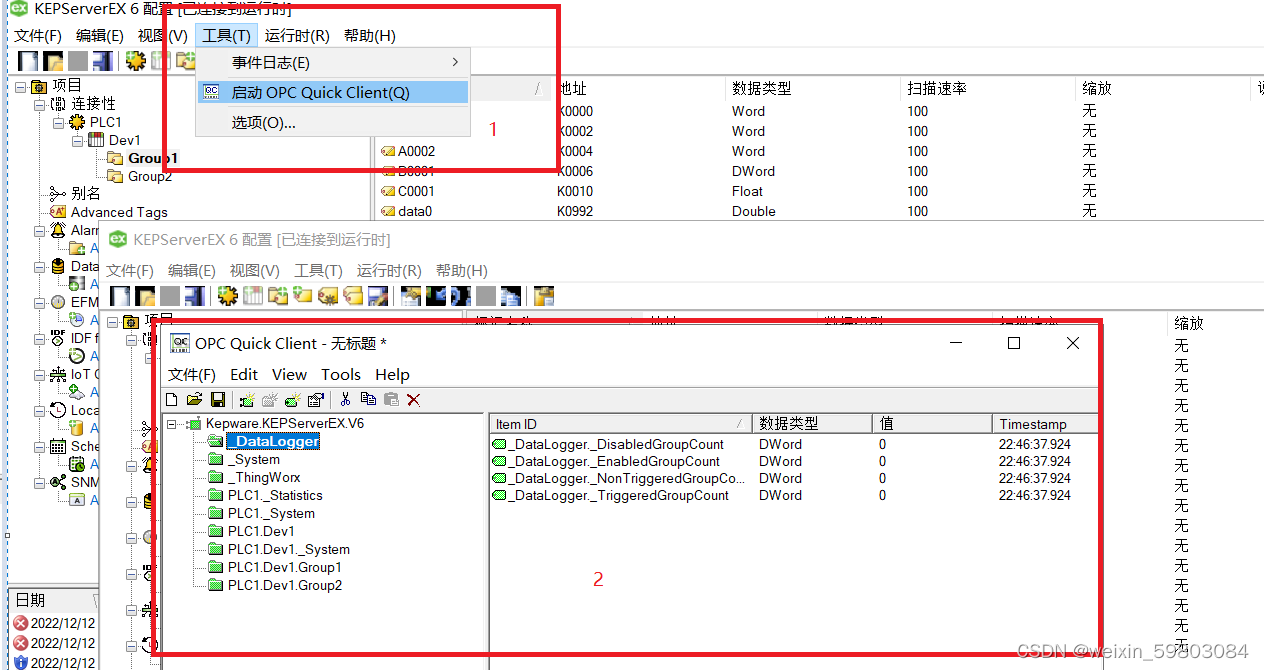
Task: Click the New Group icon in Quick Client toolbar
Action: [270, 398]
